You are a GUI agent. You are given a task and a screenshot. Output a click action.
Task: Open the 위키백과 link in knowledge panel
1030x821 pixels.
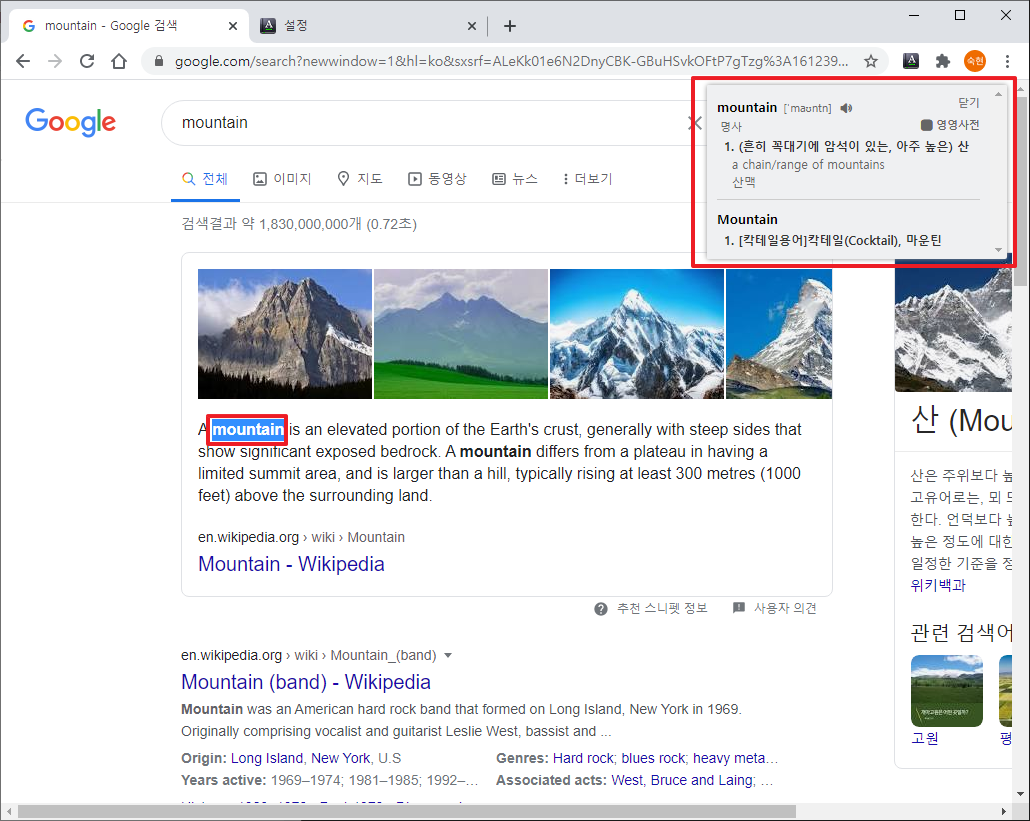[x=938, y=585]
